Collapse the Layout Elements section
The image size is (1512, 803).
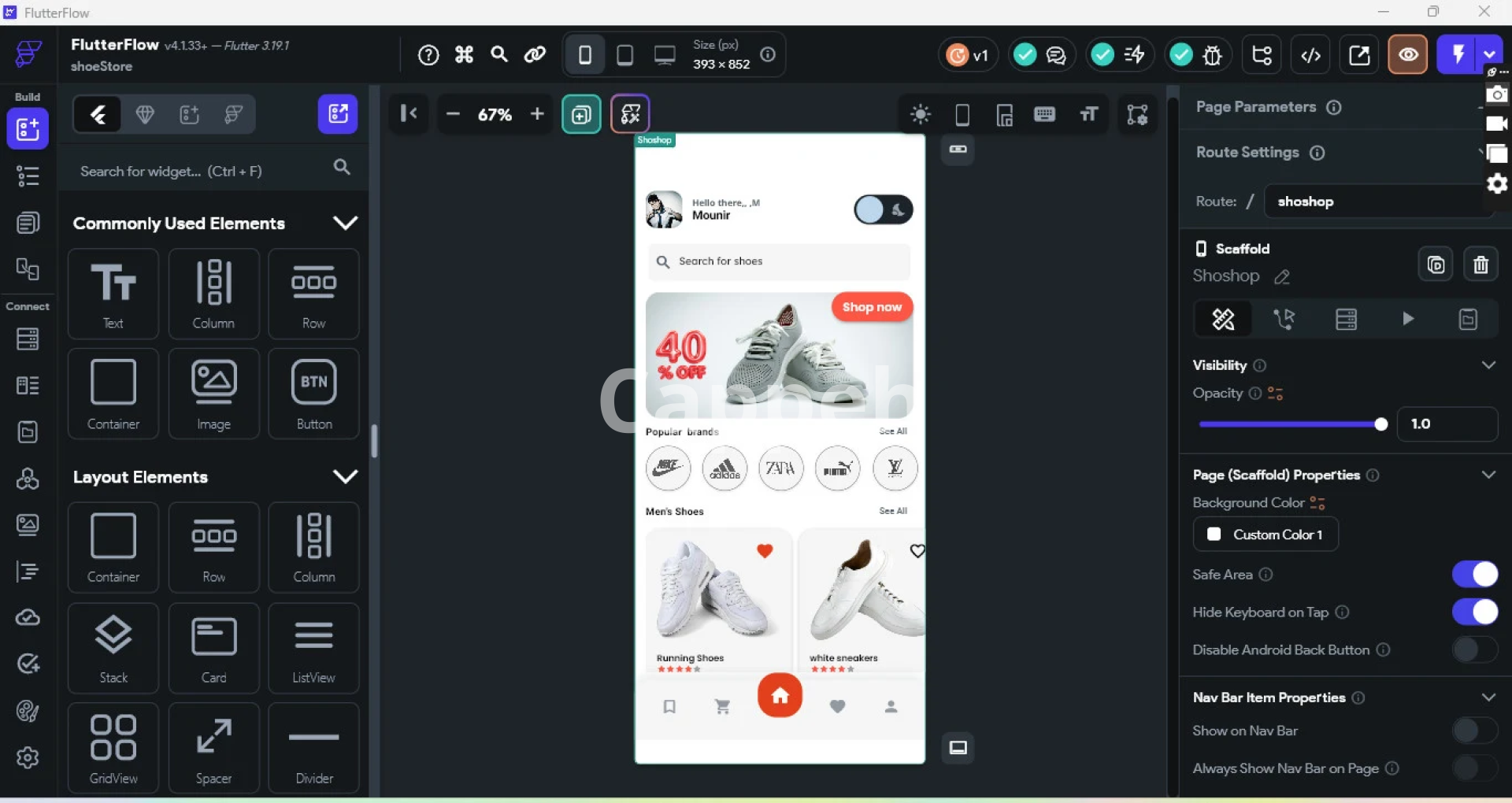[x=345, y=477]
